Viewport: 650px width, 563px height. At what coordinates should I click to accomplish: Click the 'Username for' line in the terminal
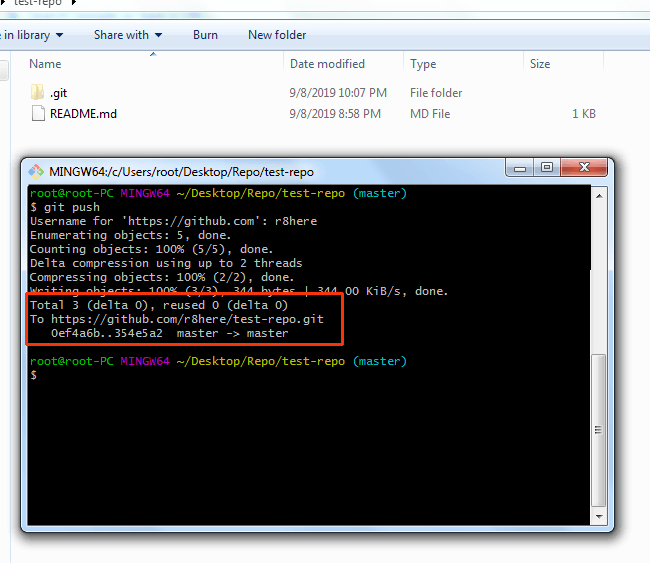point(173,221)
